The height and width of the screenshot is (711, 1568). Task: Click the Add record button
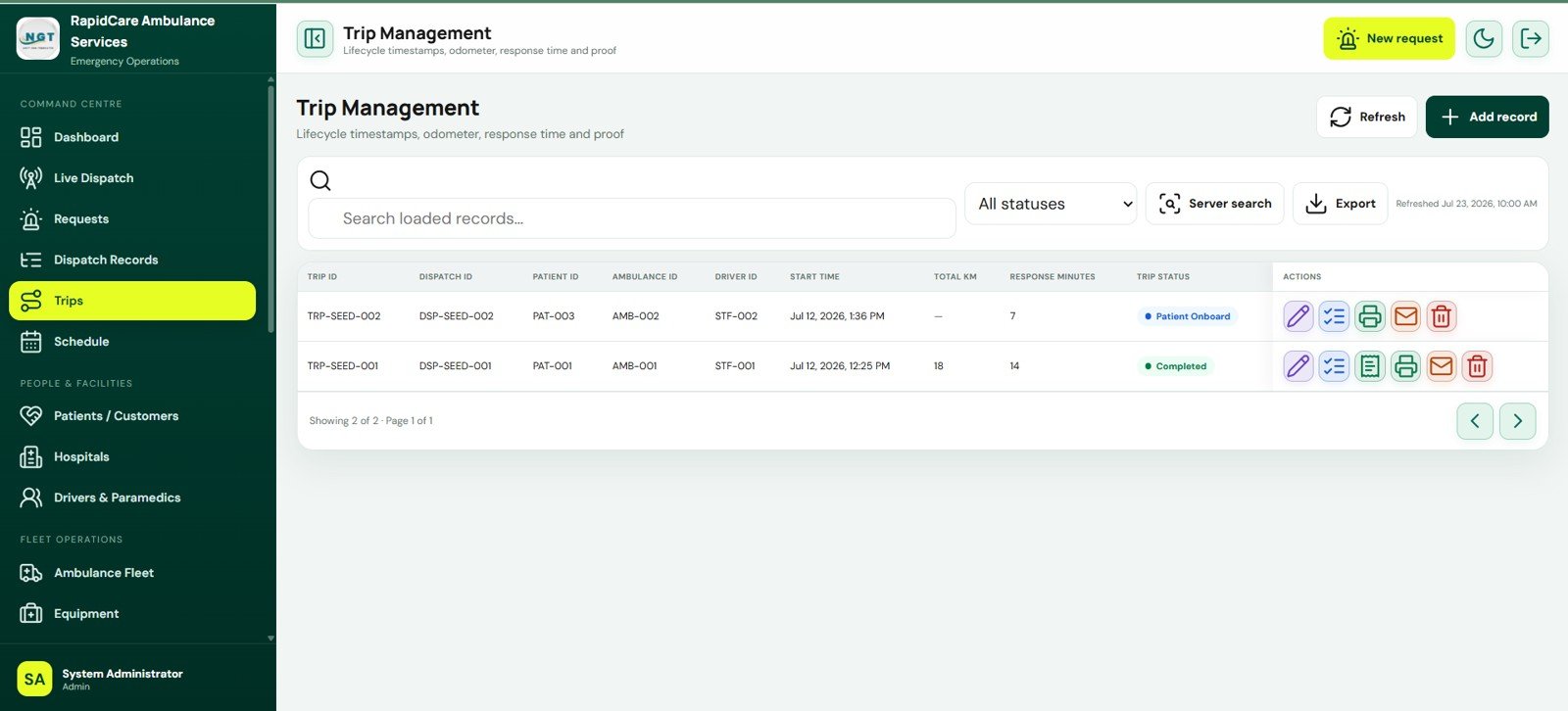(x=1487, y=117)
